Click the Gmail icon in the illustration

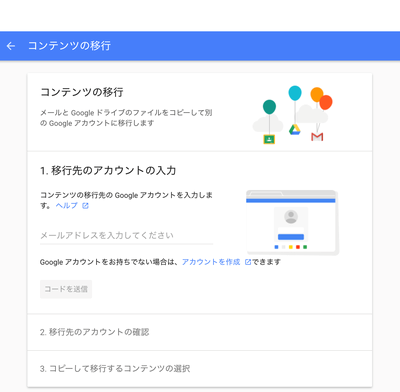click(x=317, y=137)
